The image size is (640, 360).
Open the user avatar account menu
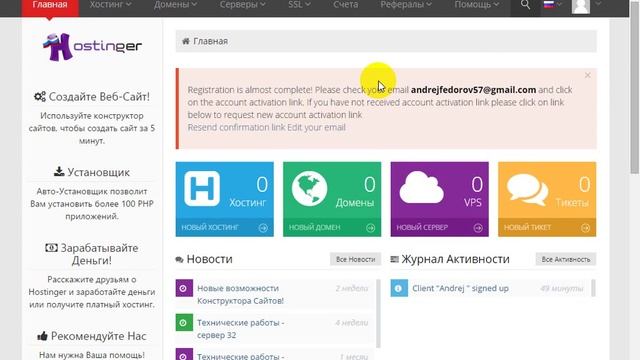pos(586,6)
